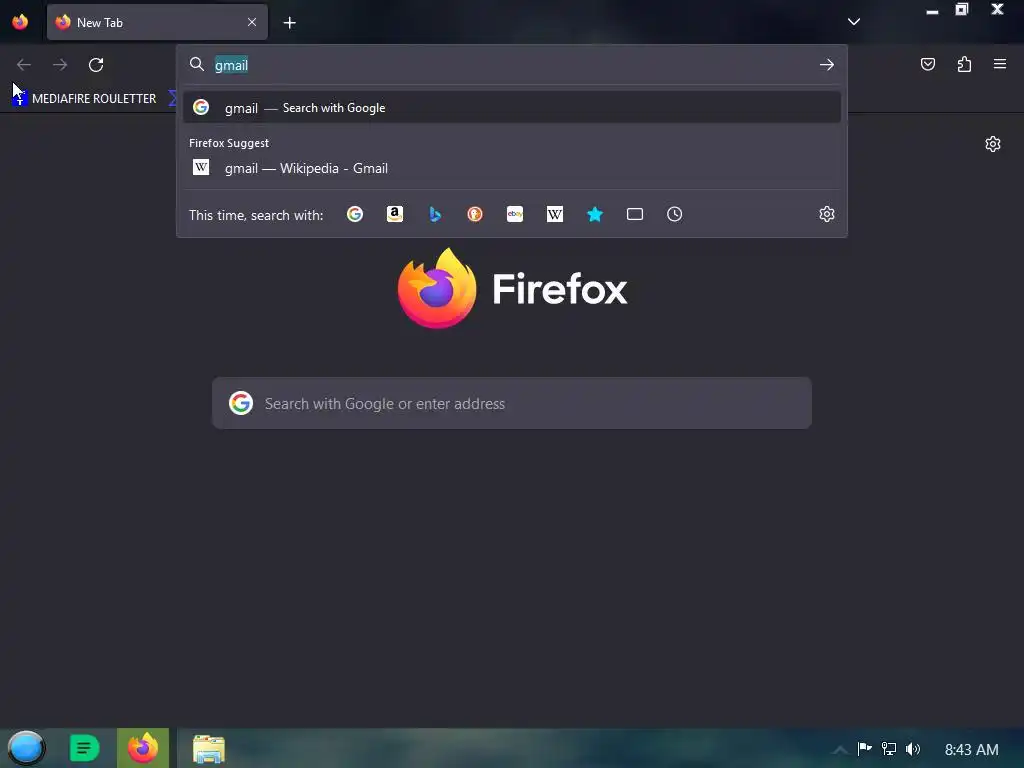Select gmail Search with Google suggestion
The image size is (1024, 768).
512,108
